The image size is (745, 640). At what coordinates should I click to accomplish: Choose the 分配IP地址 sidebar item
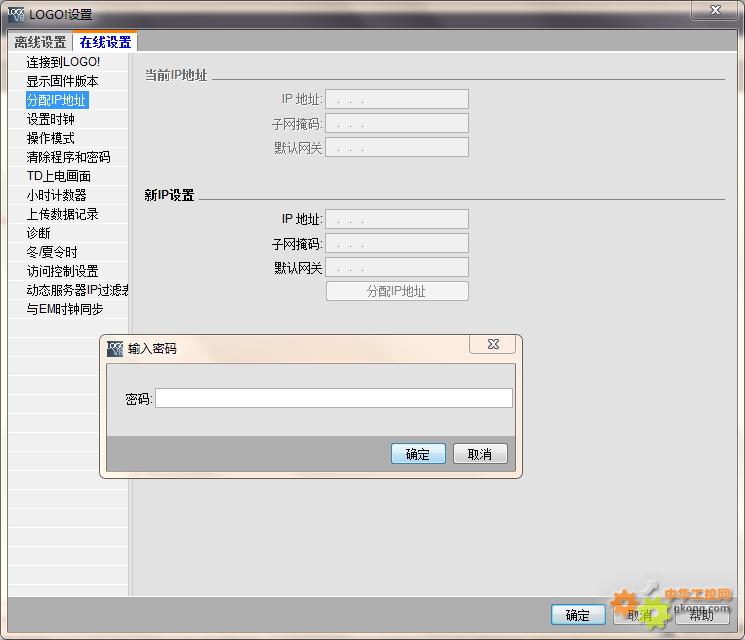tap(57, 100)
